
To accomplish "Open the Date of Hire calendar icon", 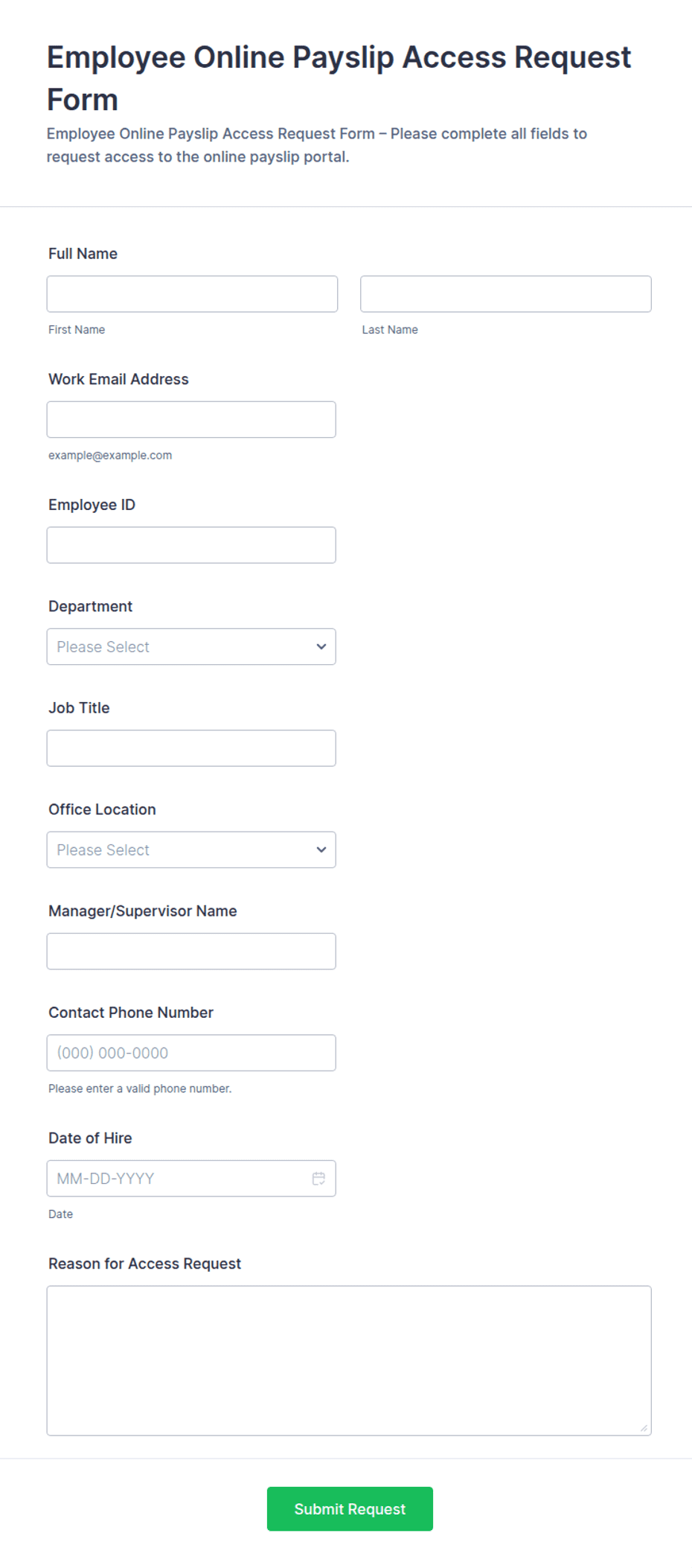I will [x=318, y=1178].
